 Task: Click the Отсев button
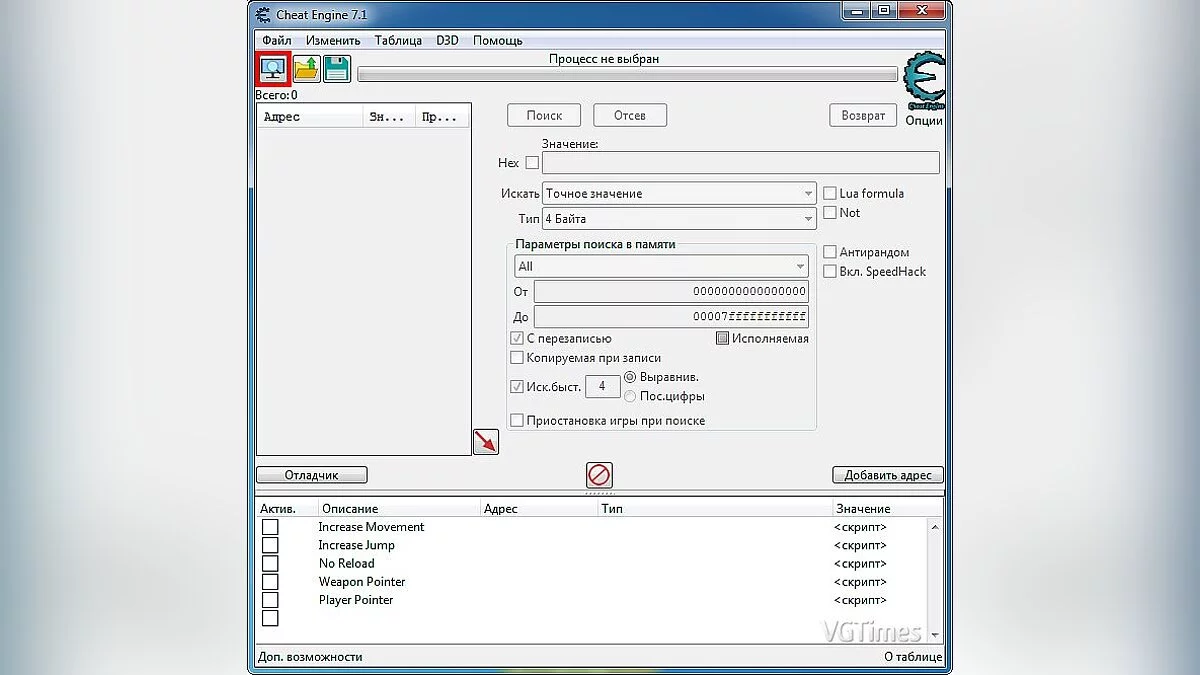[629, 115]
